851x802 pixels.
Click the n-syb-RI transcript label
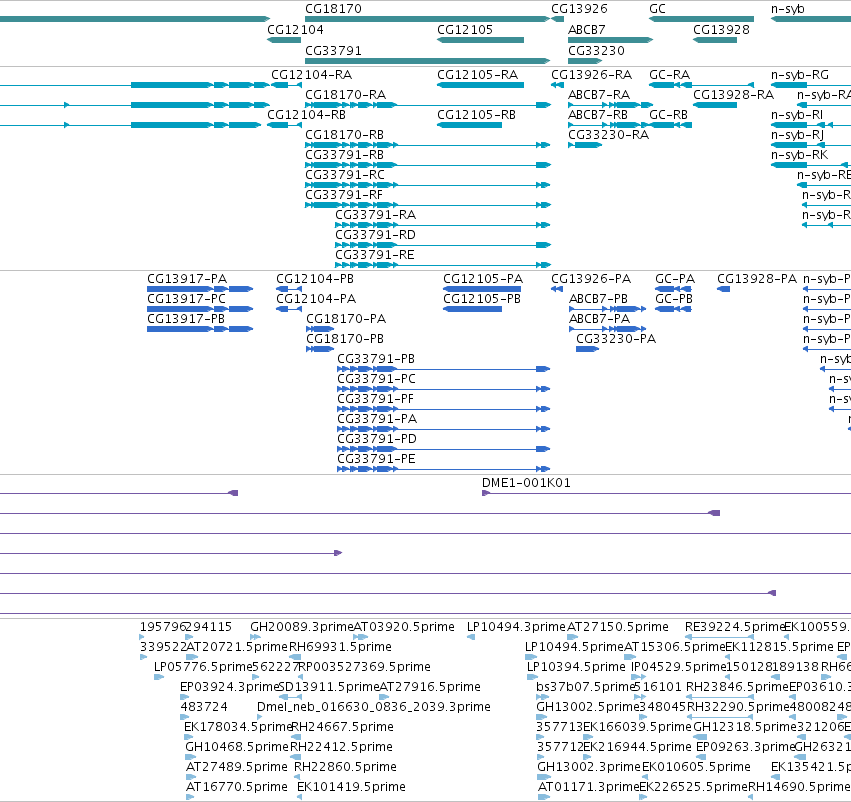click(x=797, y=115)
